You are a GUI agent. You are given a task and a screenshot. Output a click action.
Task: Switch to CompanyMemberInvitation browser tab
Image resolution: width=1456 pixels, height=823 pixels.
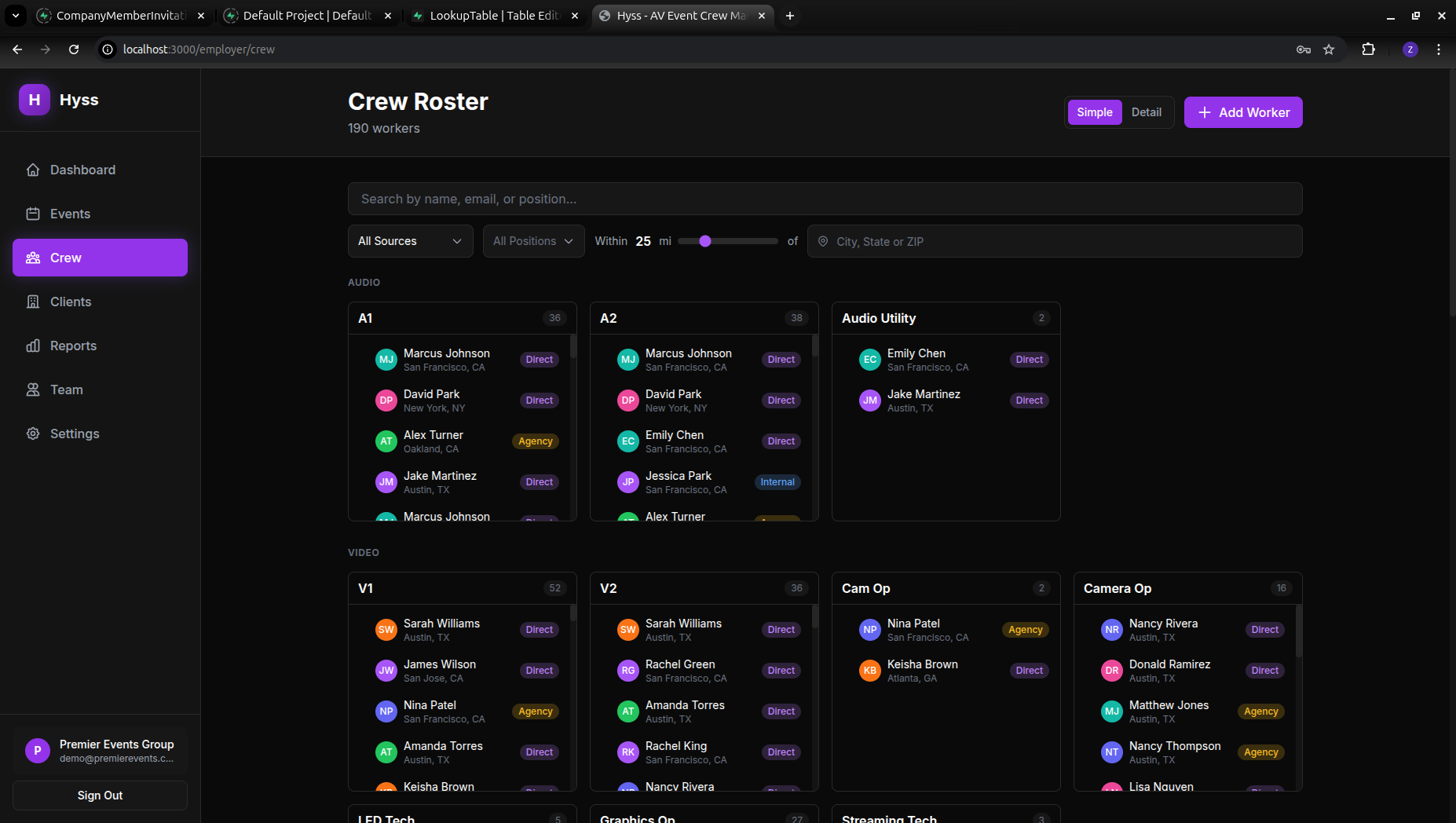coord(121,16)
